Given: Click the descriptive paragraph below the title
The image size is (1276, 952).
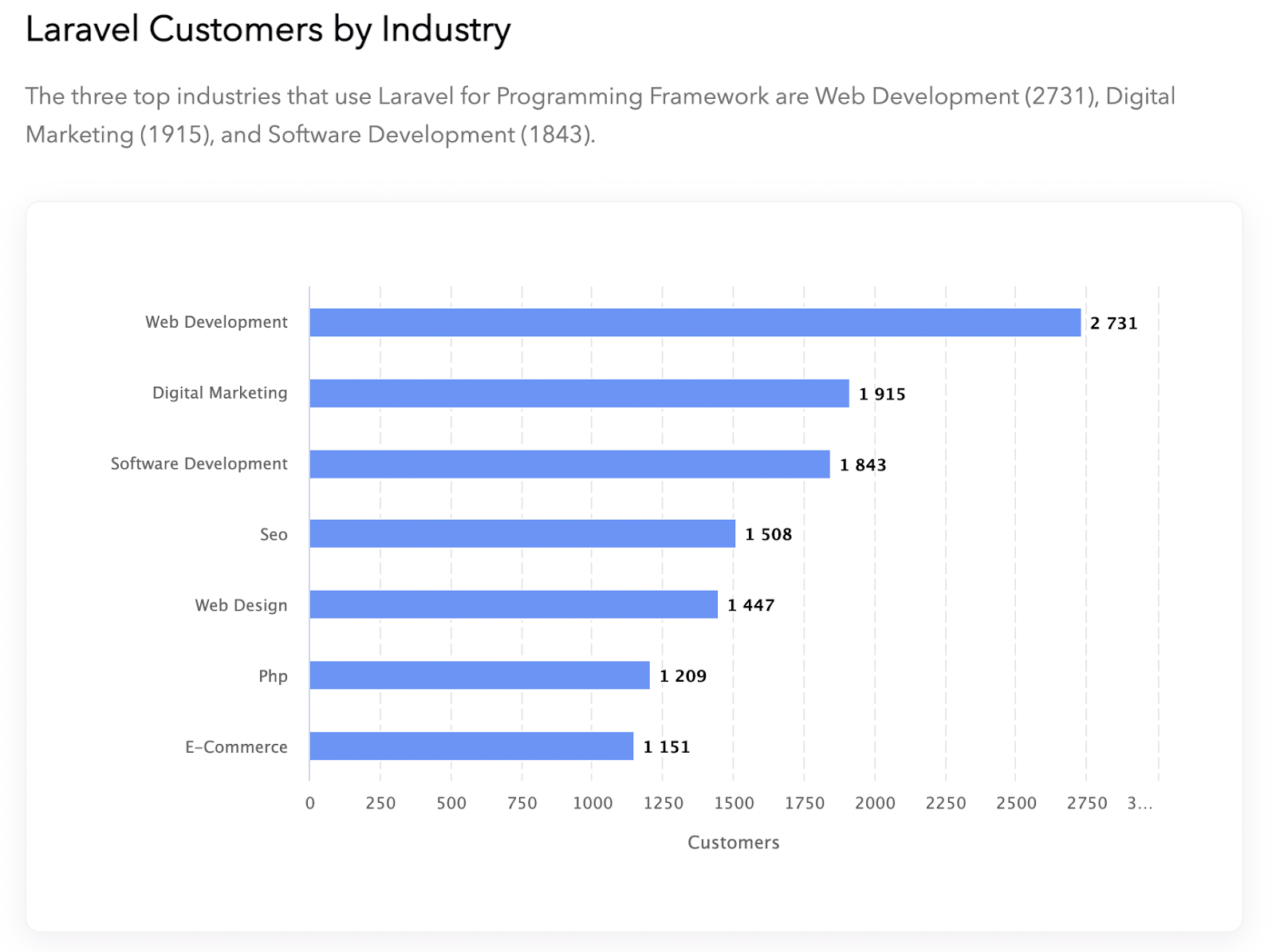Looking at the screenshot, I should point(598,115).
